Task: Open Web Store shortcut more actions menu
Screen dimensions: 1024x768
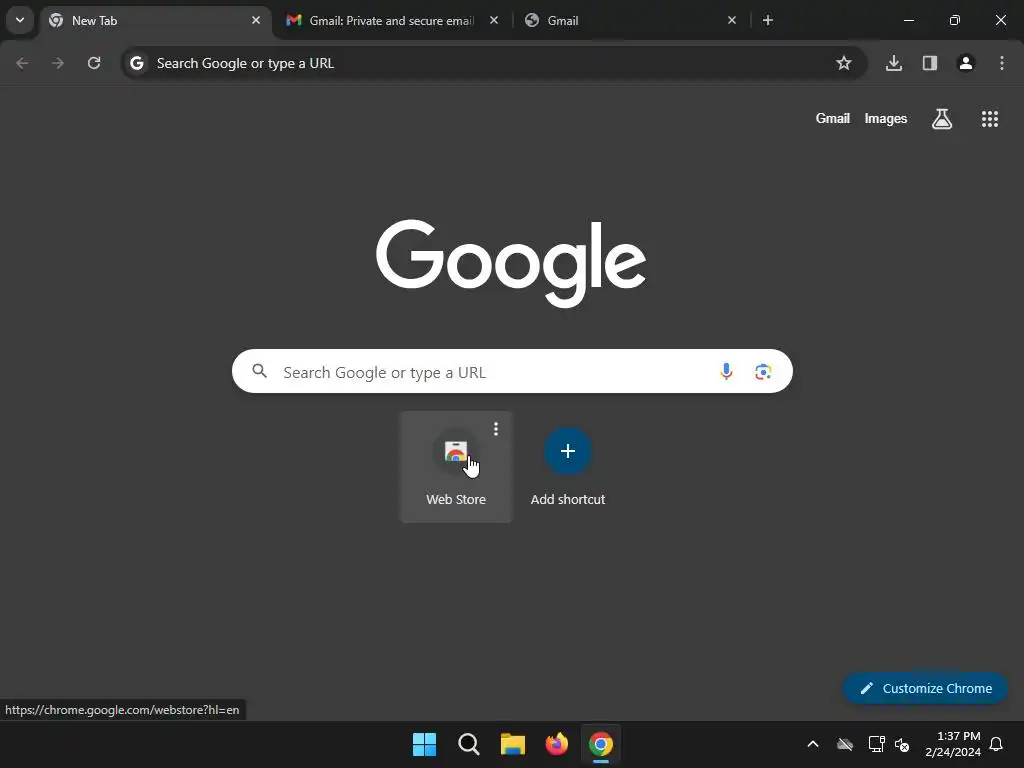Action: click(496, 429)
